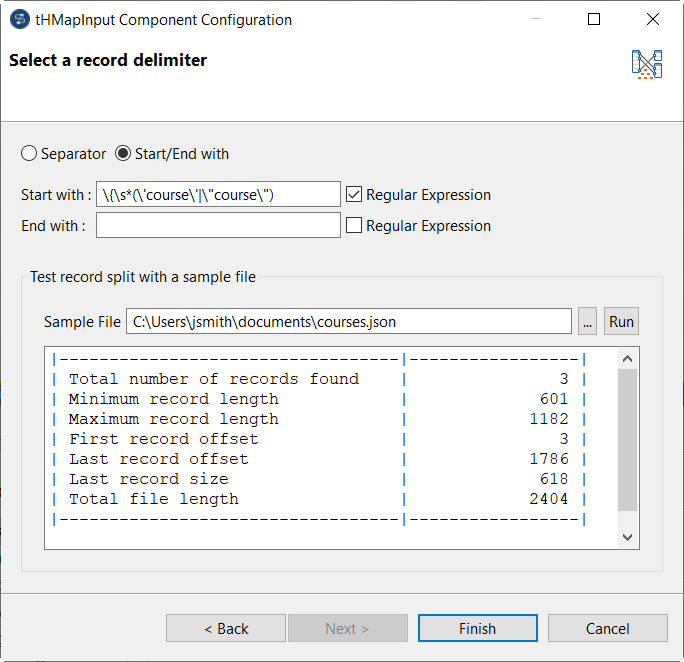Image resolution: width=684 pixels, height=662 pixels.
Task: Enable Regular Expression for End with
Action: coord(354,226)
